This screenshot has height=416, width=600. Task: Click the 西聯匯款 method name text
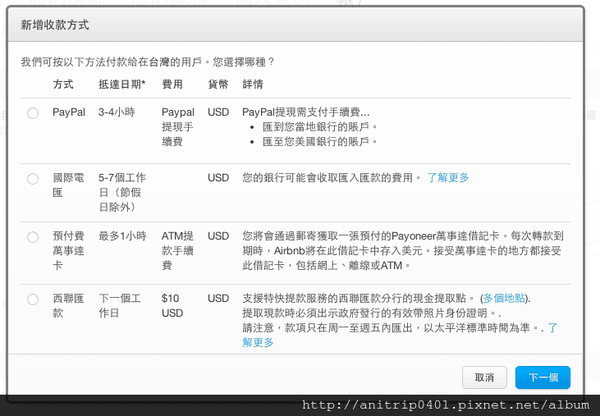point(68,305)
